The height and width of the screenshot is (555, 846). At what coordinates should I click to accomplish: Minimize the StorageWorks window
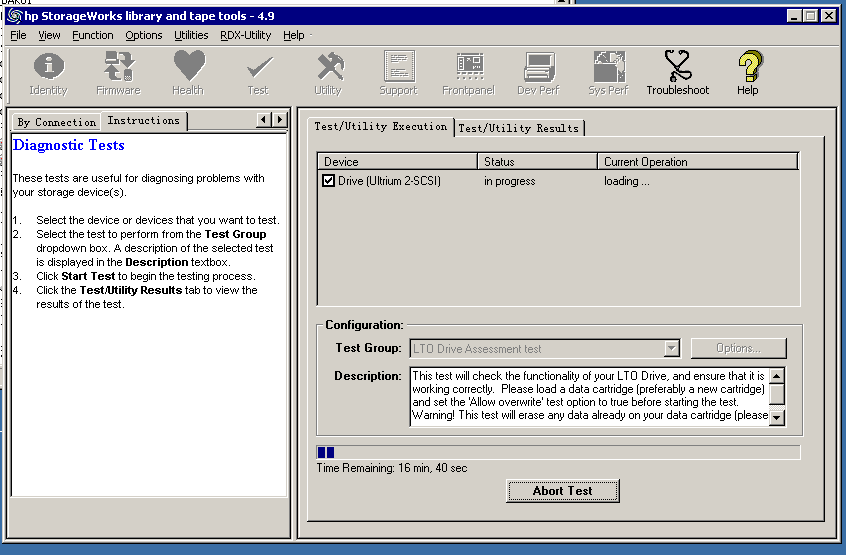[x=794, y=16]
